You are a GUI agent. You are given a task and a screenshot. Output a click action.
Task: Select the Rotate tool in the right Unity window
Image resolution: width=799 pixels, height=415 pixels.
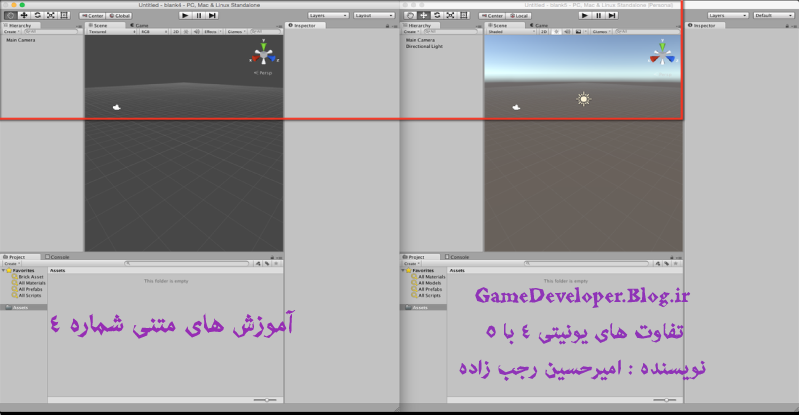point(437,15)
